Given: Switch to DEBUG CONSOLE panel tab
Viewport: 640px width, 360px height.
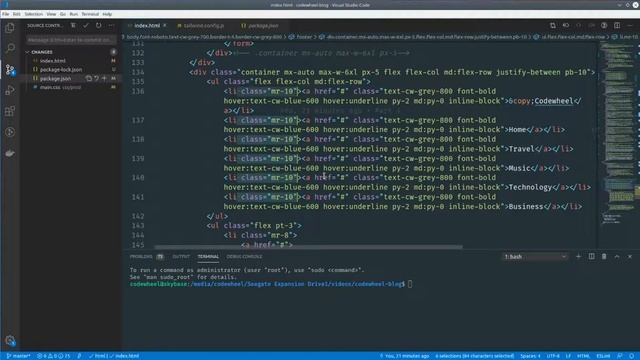Looking at the screenshot, I should tap(244, 256).
